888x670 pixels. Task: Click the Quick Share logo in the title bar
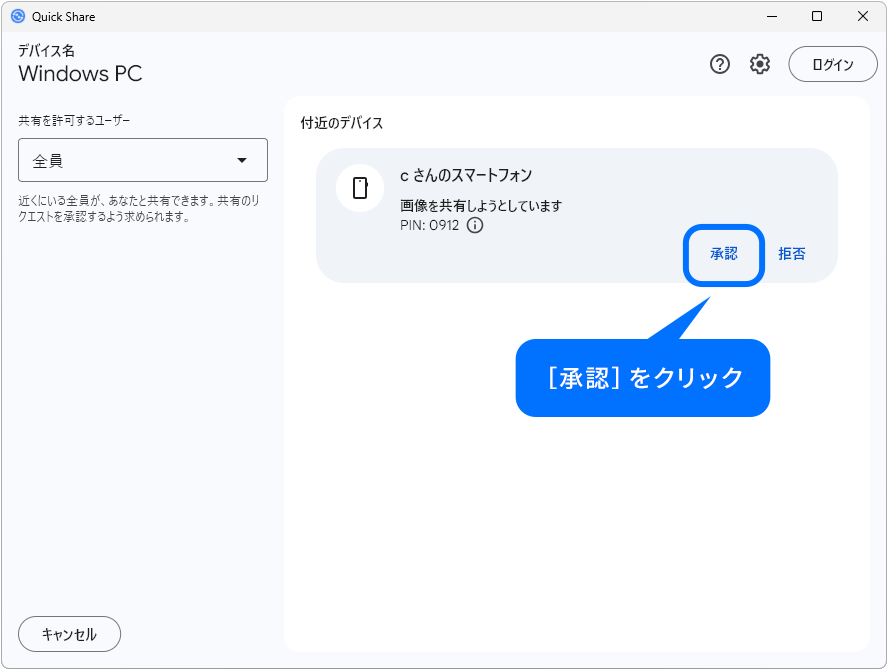click(16, 16)
